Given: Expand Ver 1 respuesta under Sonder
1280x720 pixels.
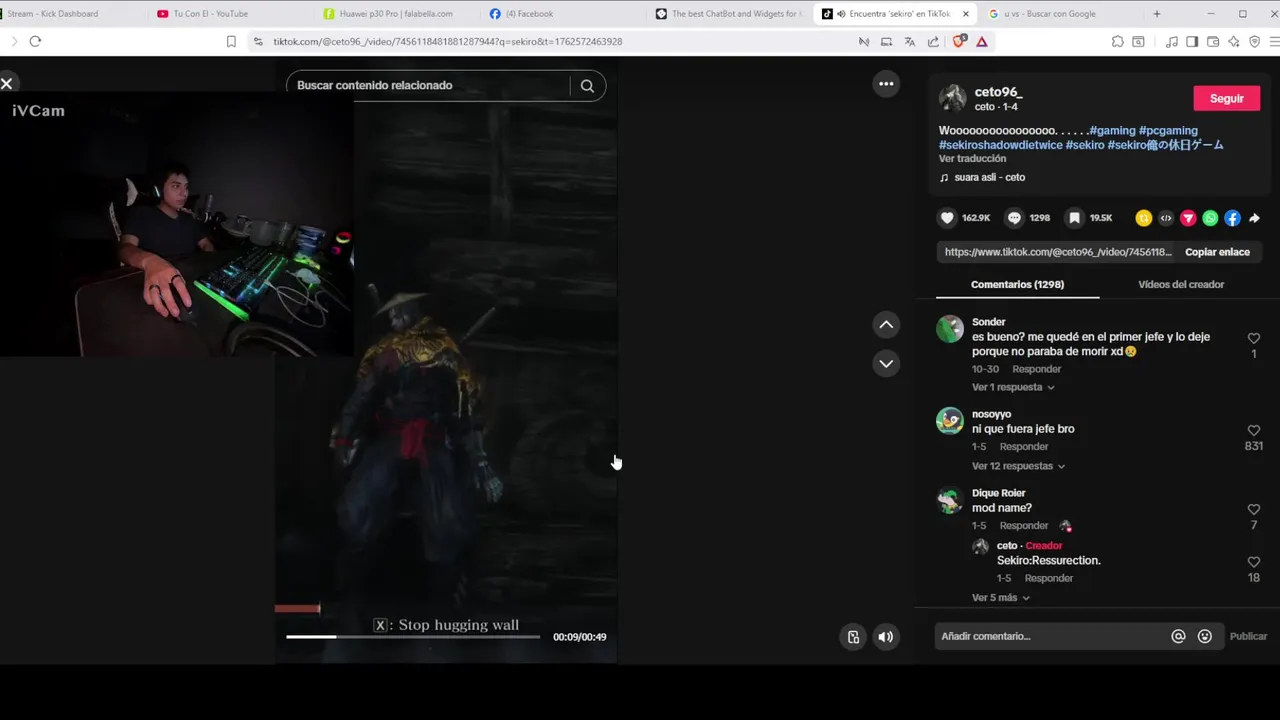Looking at the screenshot, I should click(x=1013, y=387).
